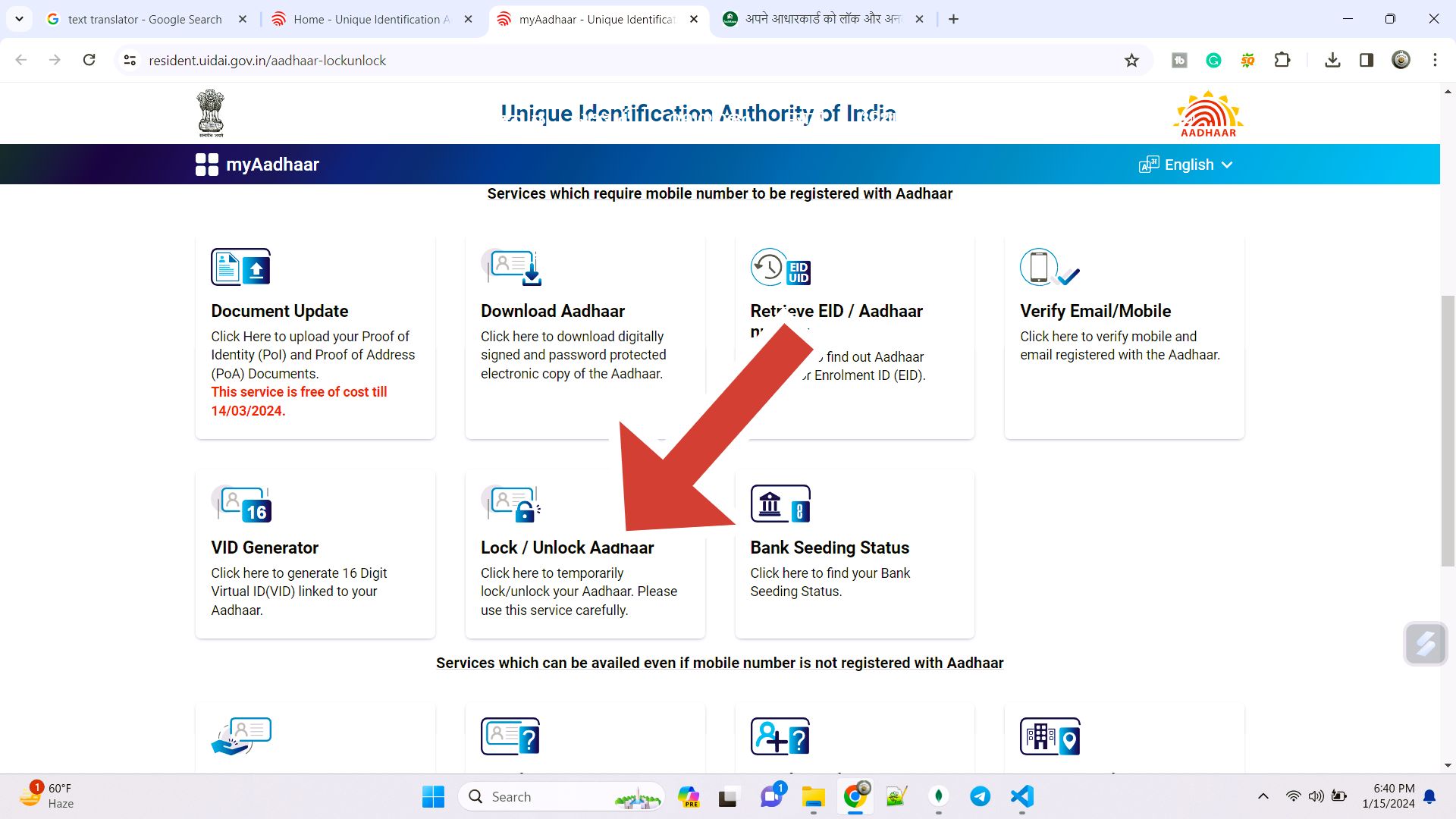Go back with the browser back arrow
This screenshot has width=1456, height=819.
pos(20,60)
